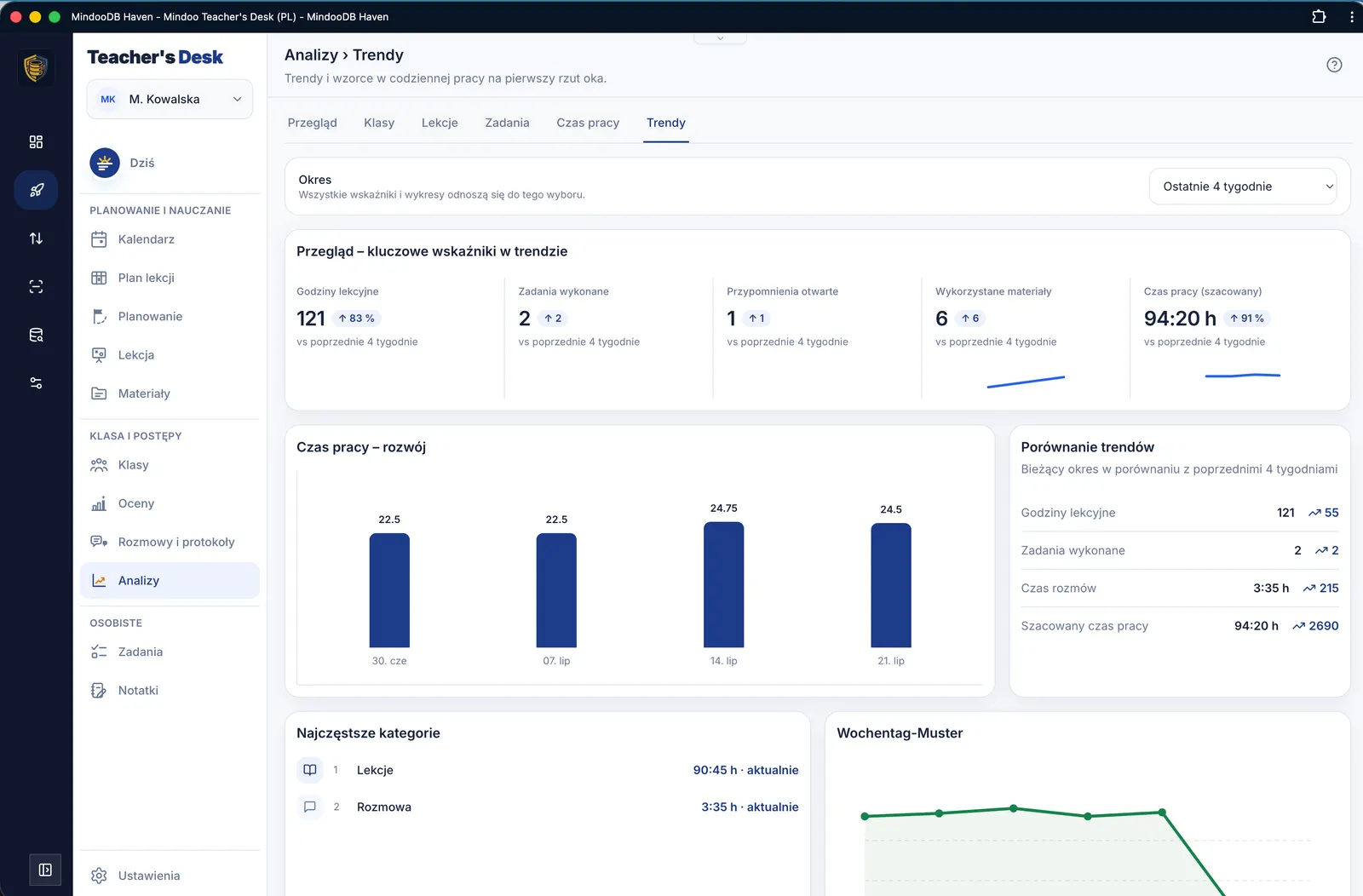Expand the collapsed header chevron at the top

click(720, 38)
